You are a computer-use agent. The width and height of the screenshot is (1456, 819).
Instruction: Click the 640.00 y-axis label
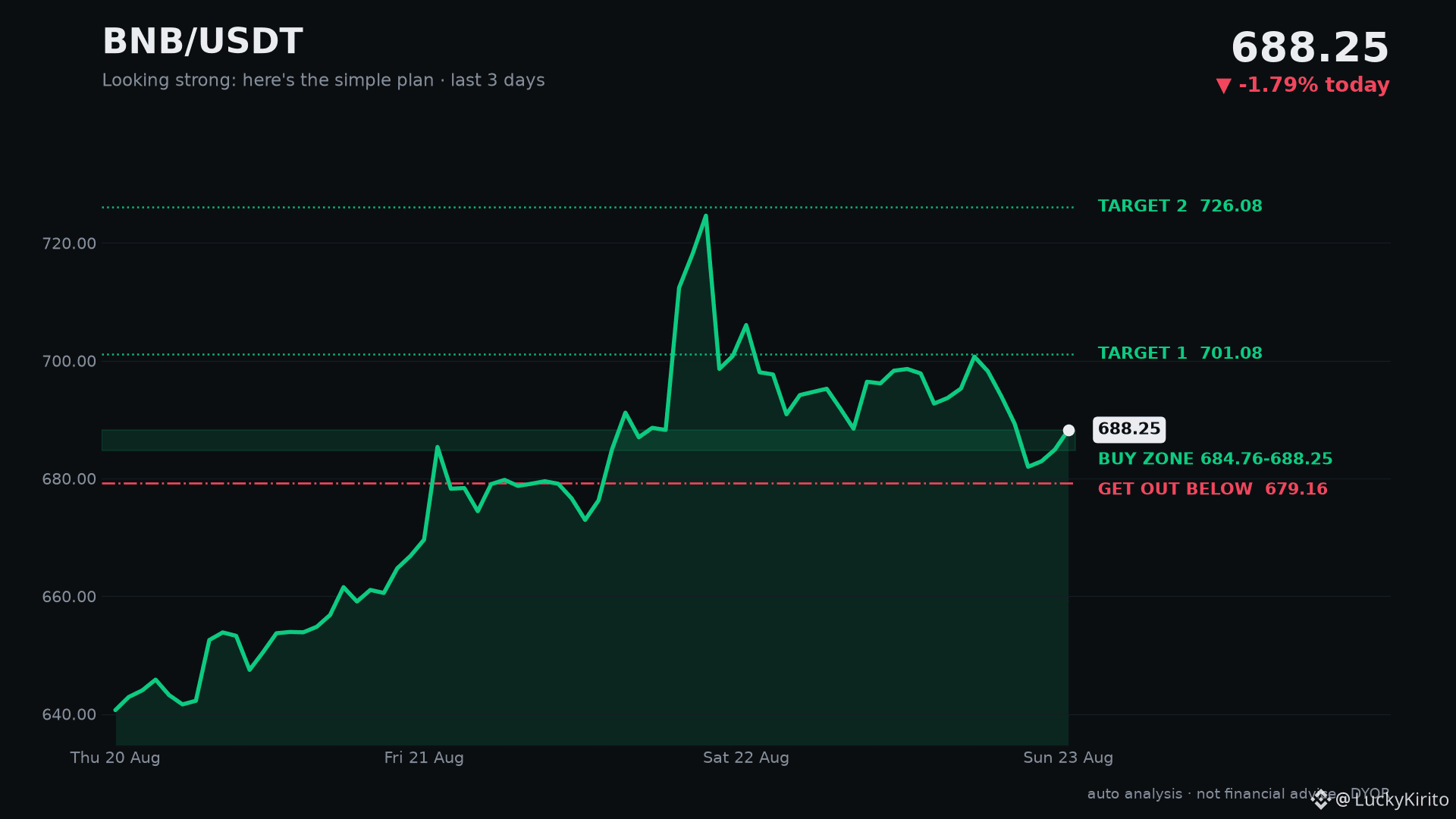pos(69,714)
